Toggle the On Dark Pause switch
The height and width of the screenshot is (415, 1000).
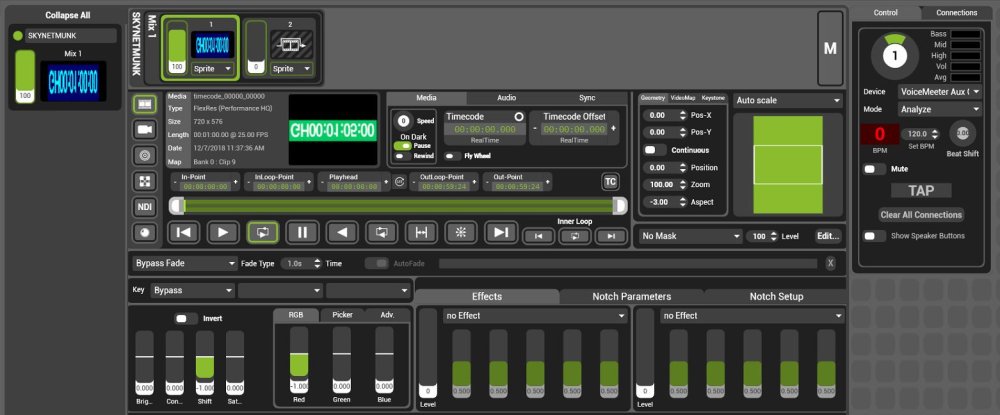tap(402, 146)
